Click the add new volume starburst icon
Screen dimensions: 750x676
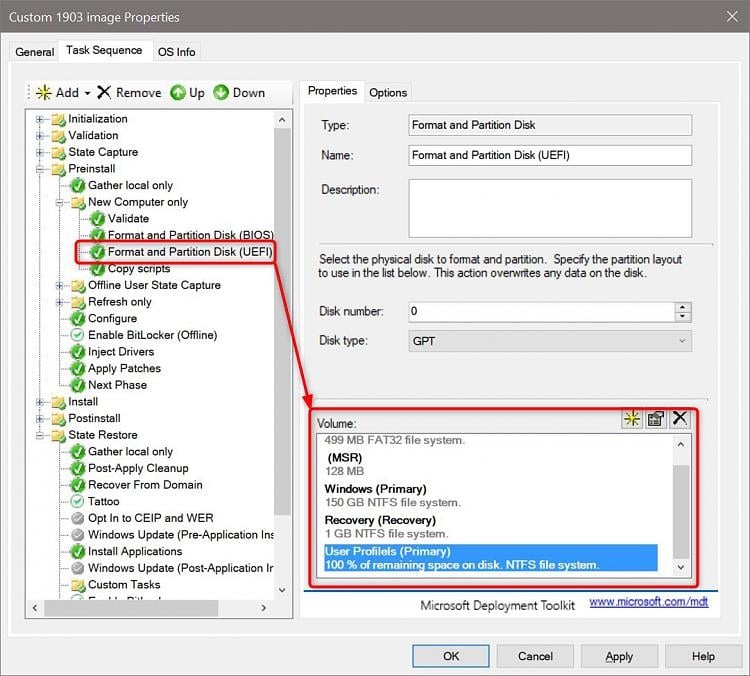pos(632,419)
